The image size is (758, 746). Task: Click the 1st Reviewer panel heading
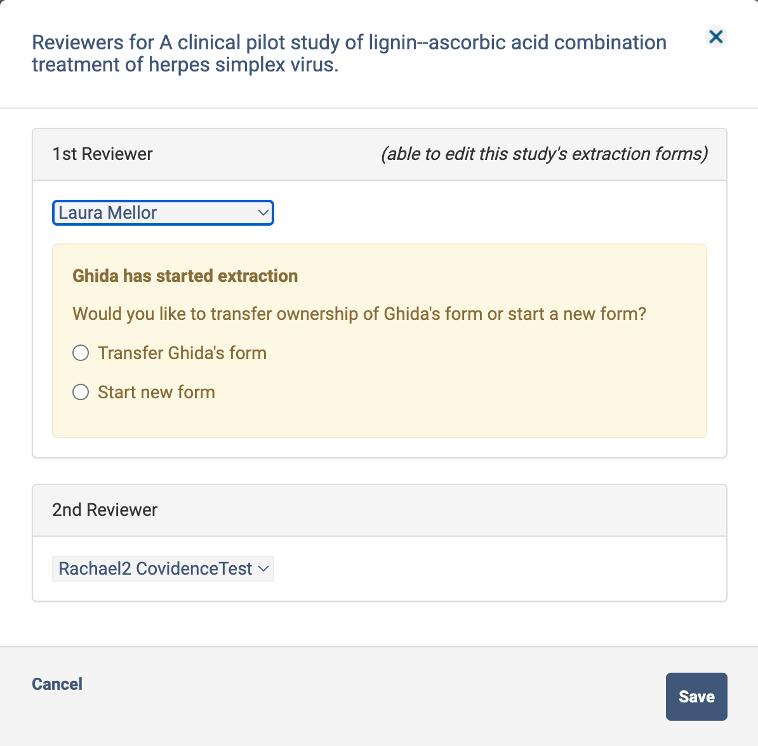tap(102, 154)
